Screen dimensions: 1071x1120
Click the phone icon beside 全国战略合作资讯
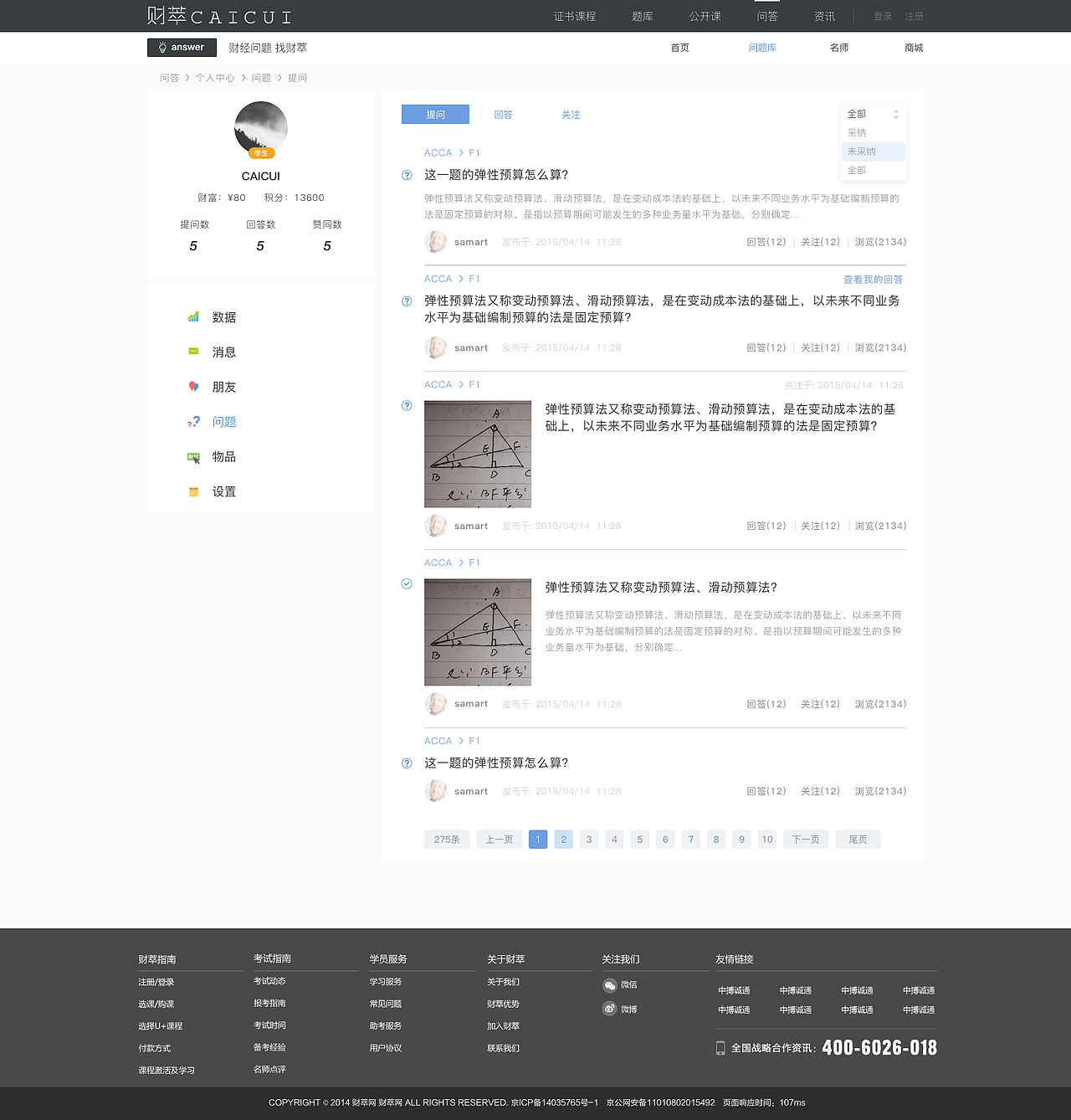pos(720,1047)
